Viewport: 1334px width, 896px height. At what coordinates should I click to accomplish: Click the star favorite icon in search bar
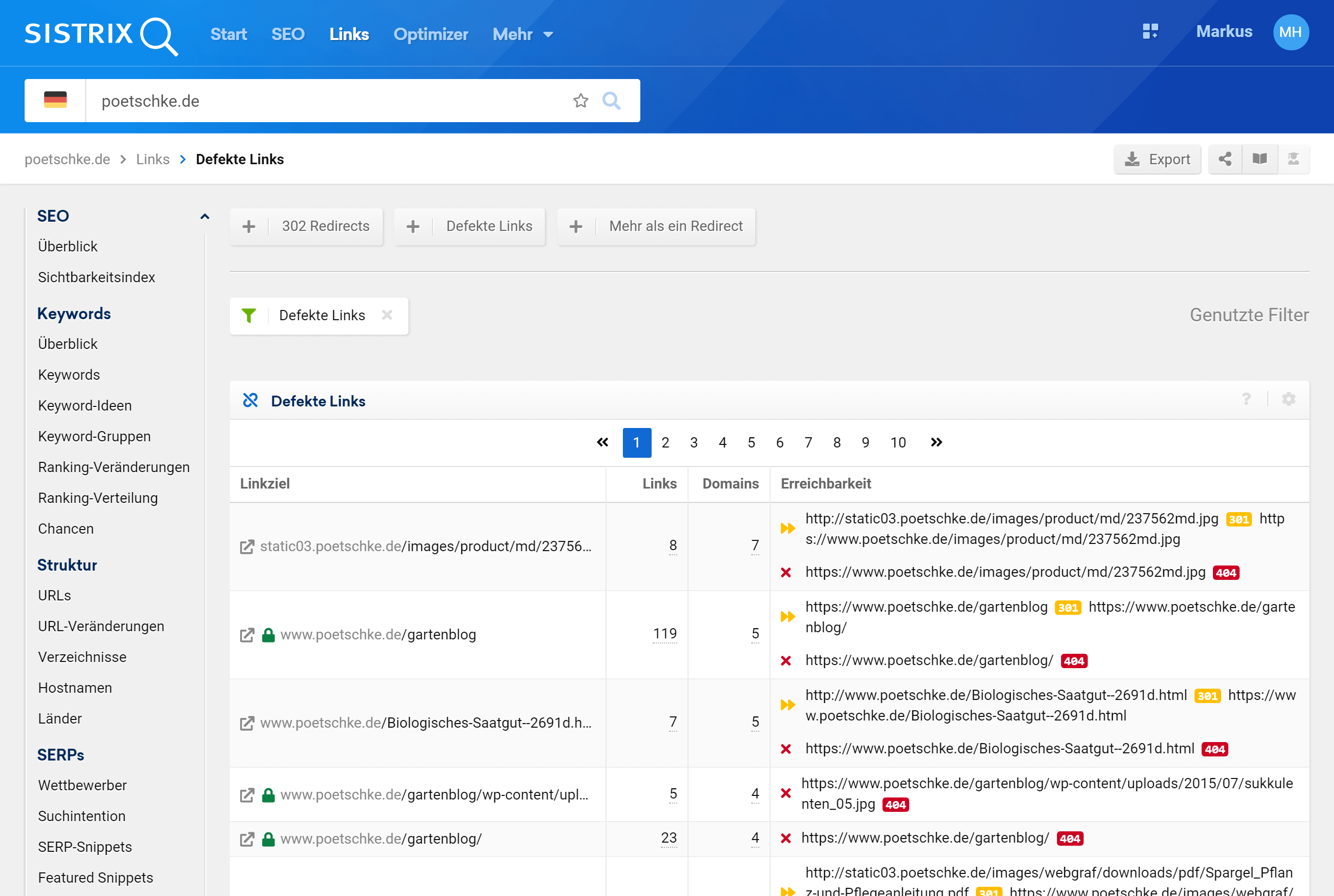[580, 101]
